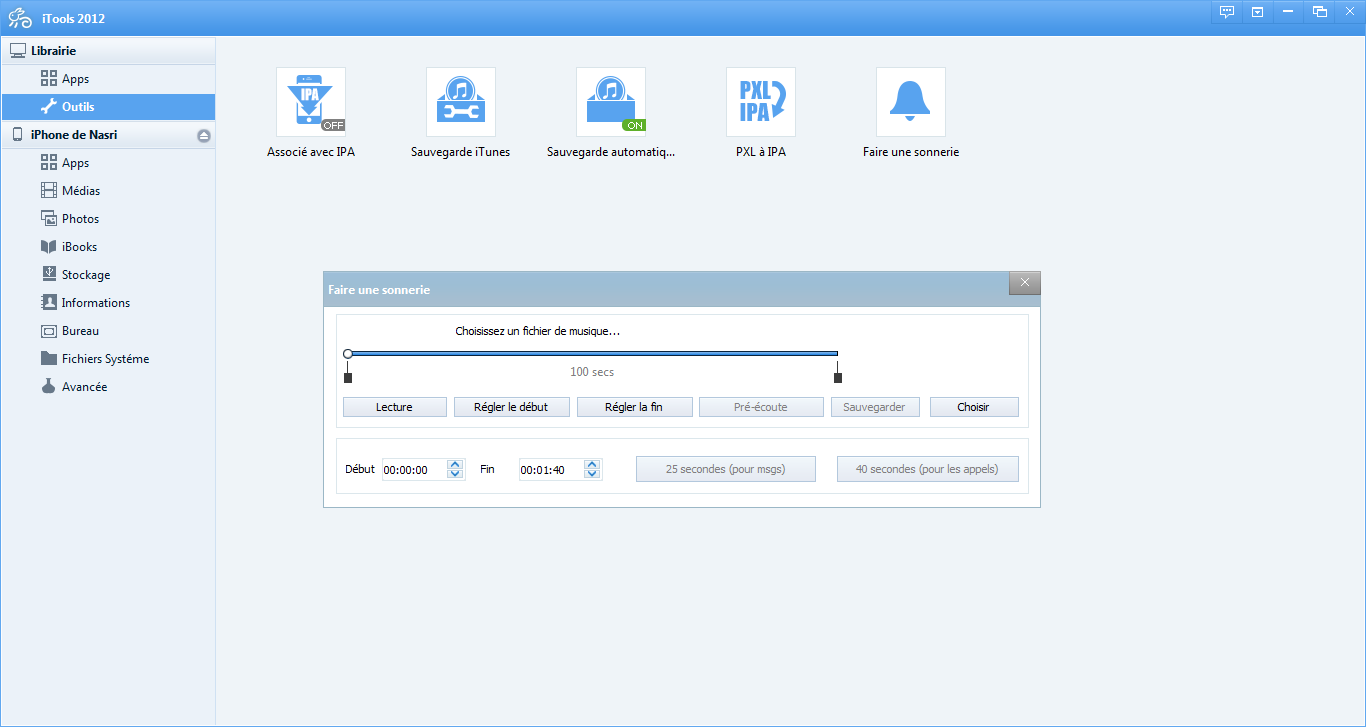1366x727 pixels.
Task: Click the 25 secondes (pour msgs) button
Action: [x=726, y=469]
